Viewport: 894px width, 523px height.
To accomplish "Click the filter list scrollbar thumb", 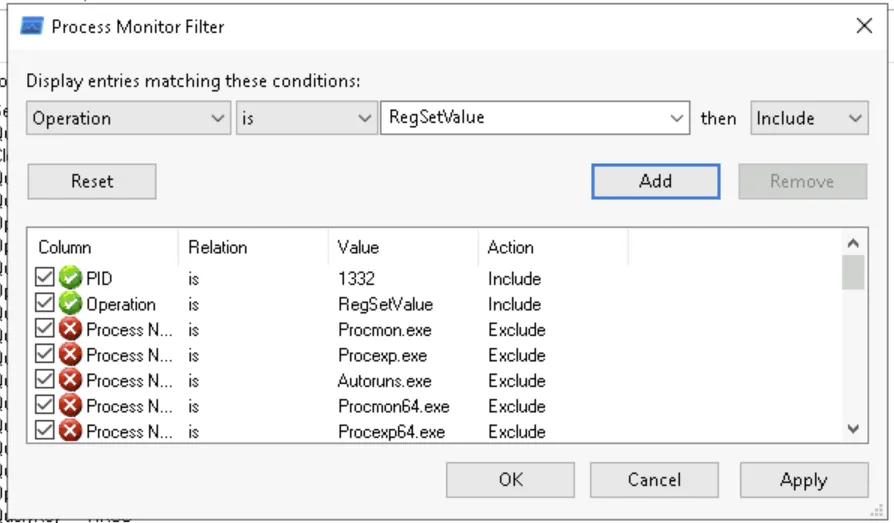I will tap(853, 273).
